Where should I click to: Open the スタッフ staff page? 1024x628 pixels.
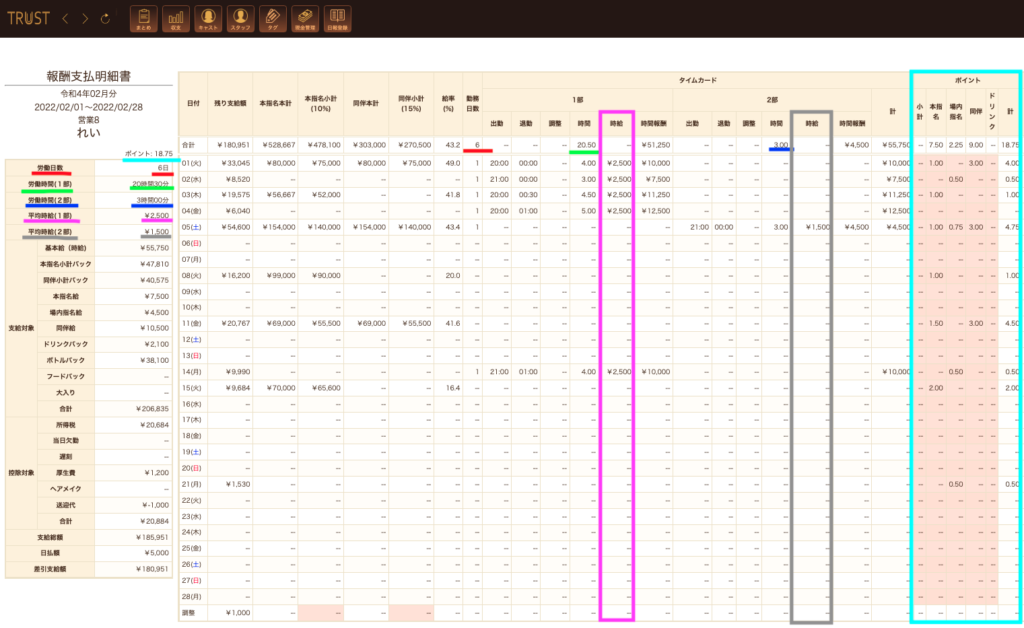click(240, 18)
